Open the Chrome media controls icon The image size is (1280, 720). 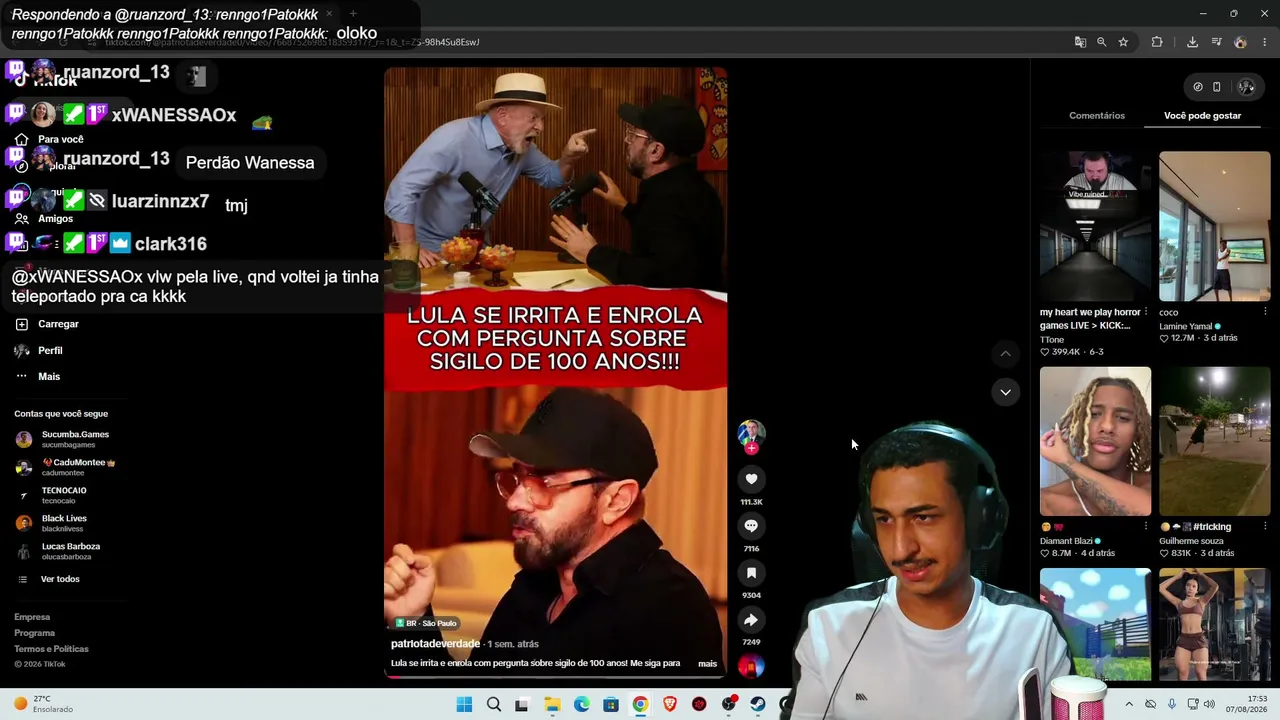(1216, 42)
